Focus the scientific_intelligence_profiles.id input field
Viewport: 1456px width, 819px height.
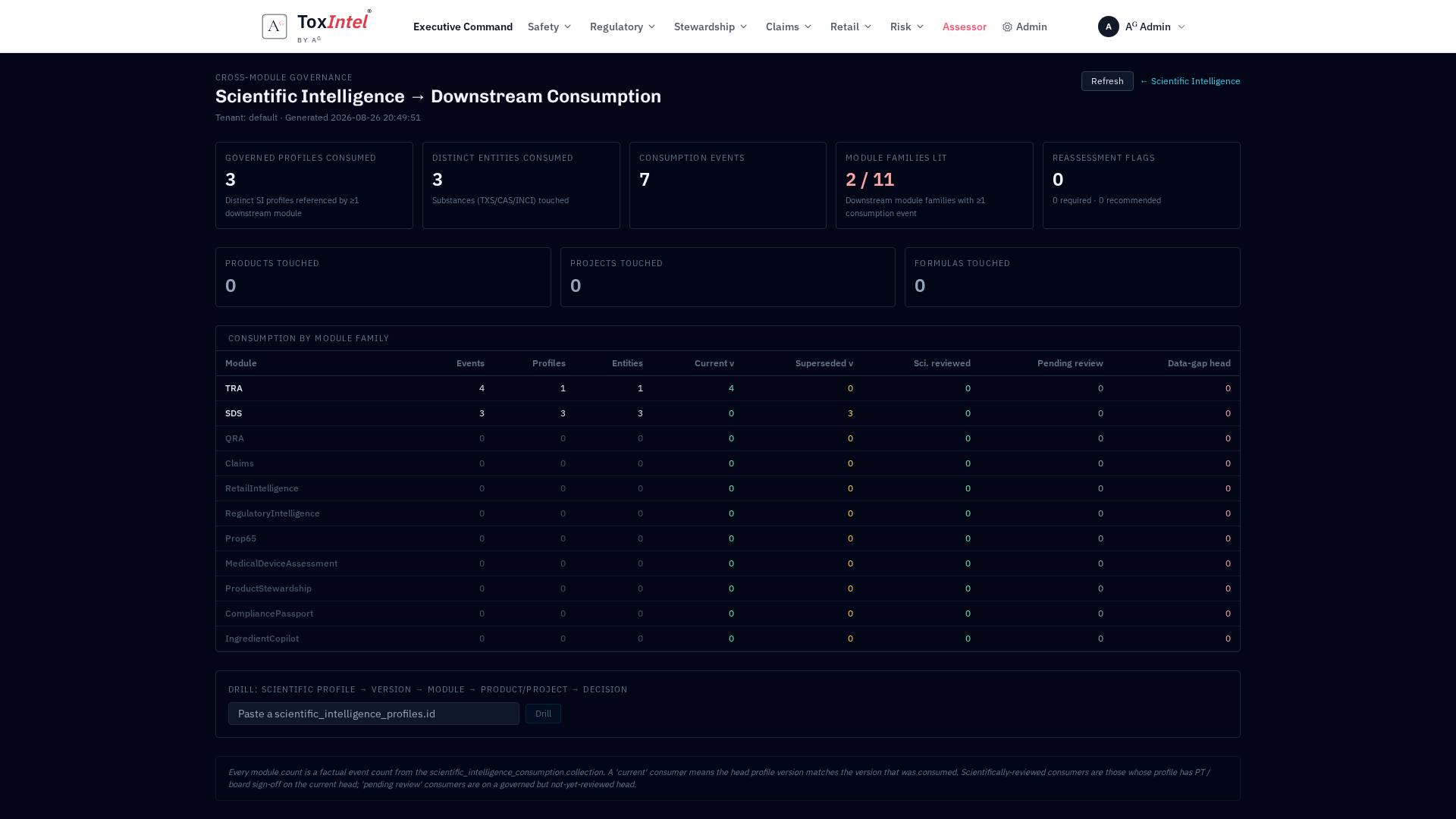pyautogui.click(x=374, y=714)
